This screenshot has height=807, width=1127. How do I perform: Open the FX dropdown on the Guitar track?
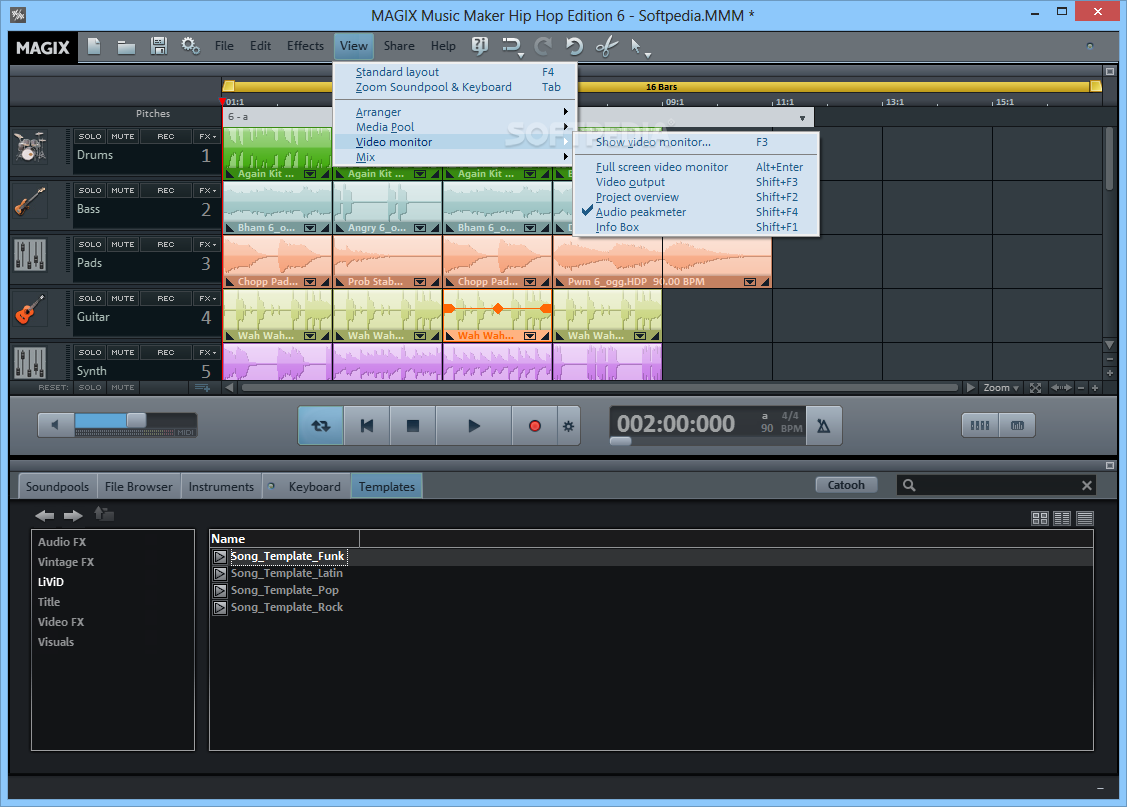click(207, 298)
